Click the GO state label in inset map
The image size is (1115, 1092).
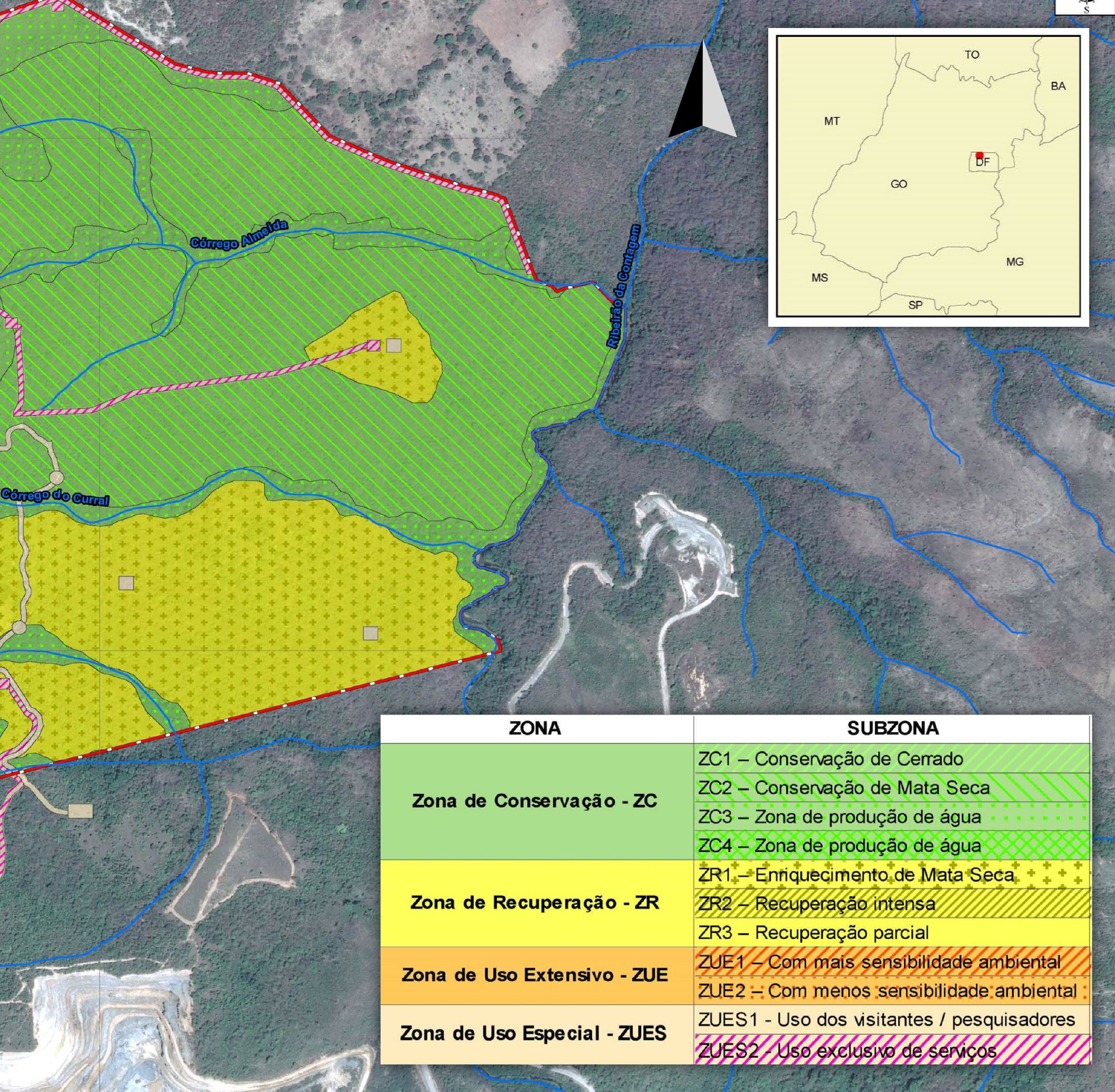point(899,184)
